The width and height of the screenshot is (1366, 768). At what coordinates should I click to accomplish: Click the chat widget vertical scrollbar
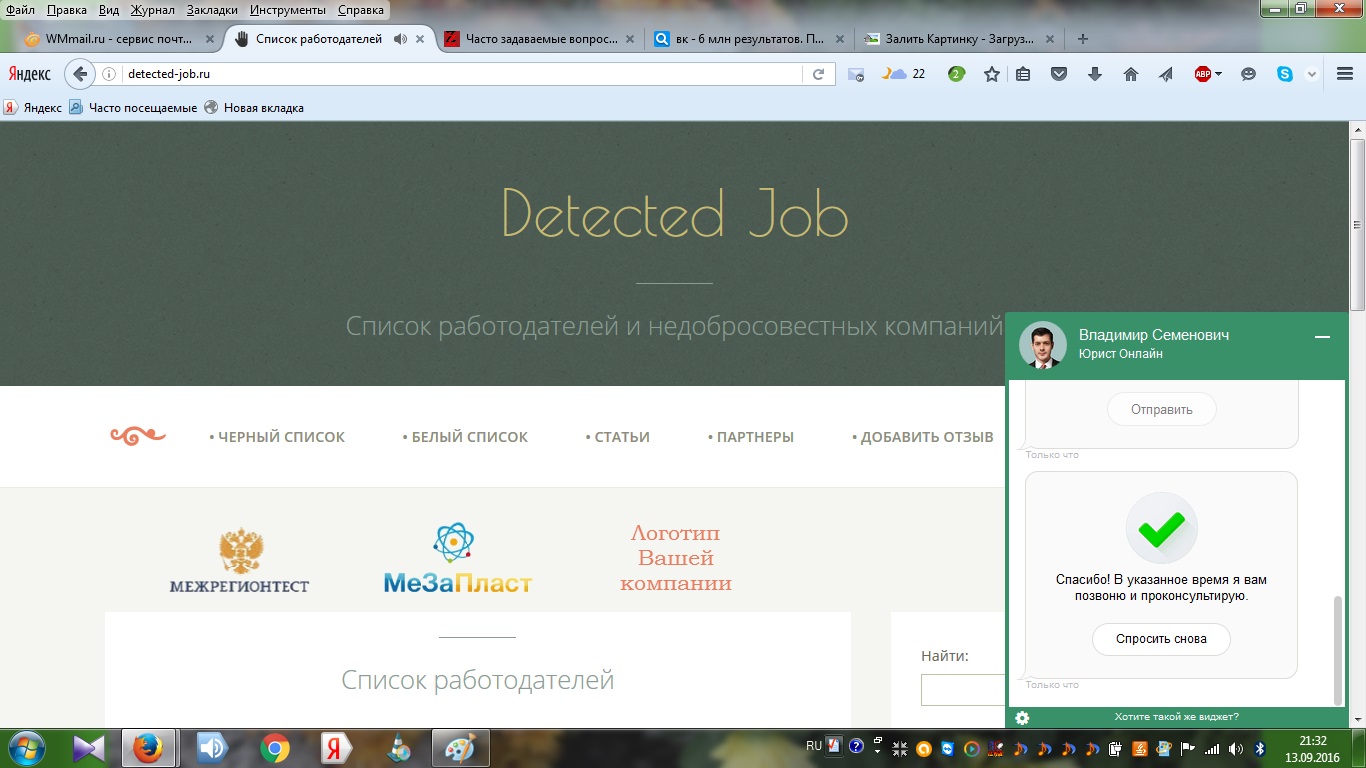(x=1339, y=651)
